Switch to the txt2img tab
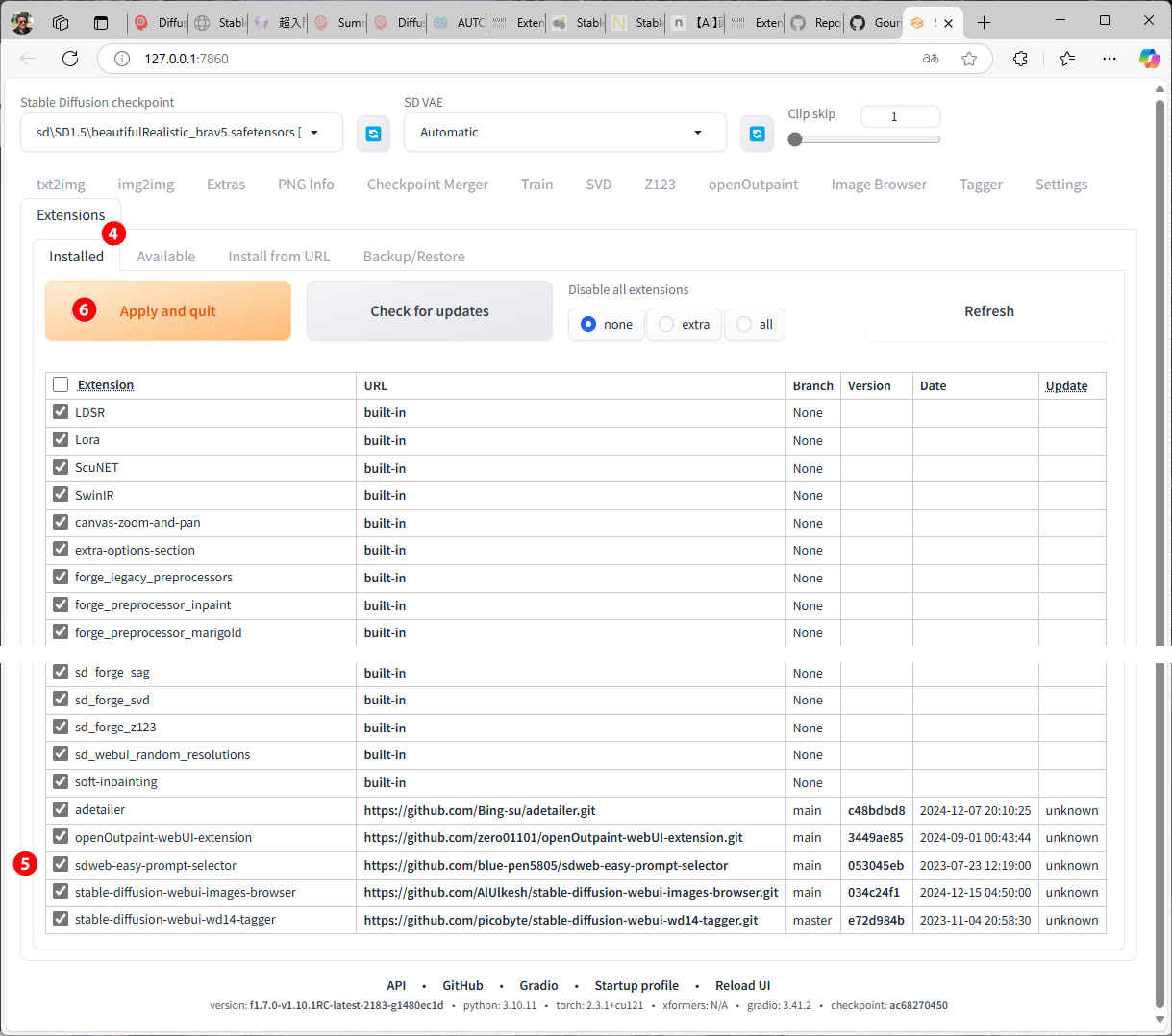This screenshot has height=1036, width=1172. 61,185
